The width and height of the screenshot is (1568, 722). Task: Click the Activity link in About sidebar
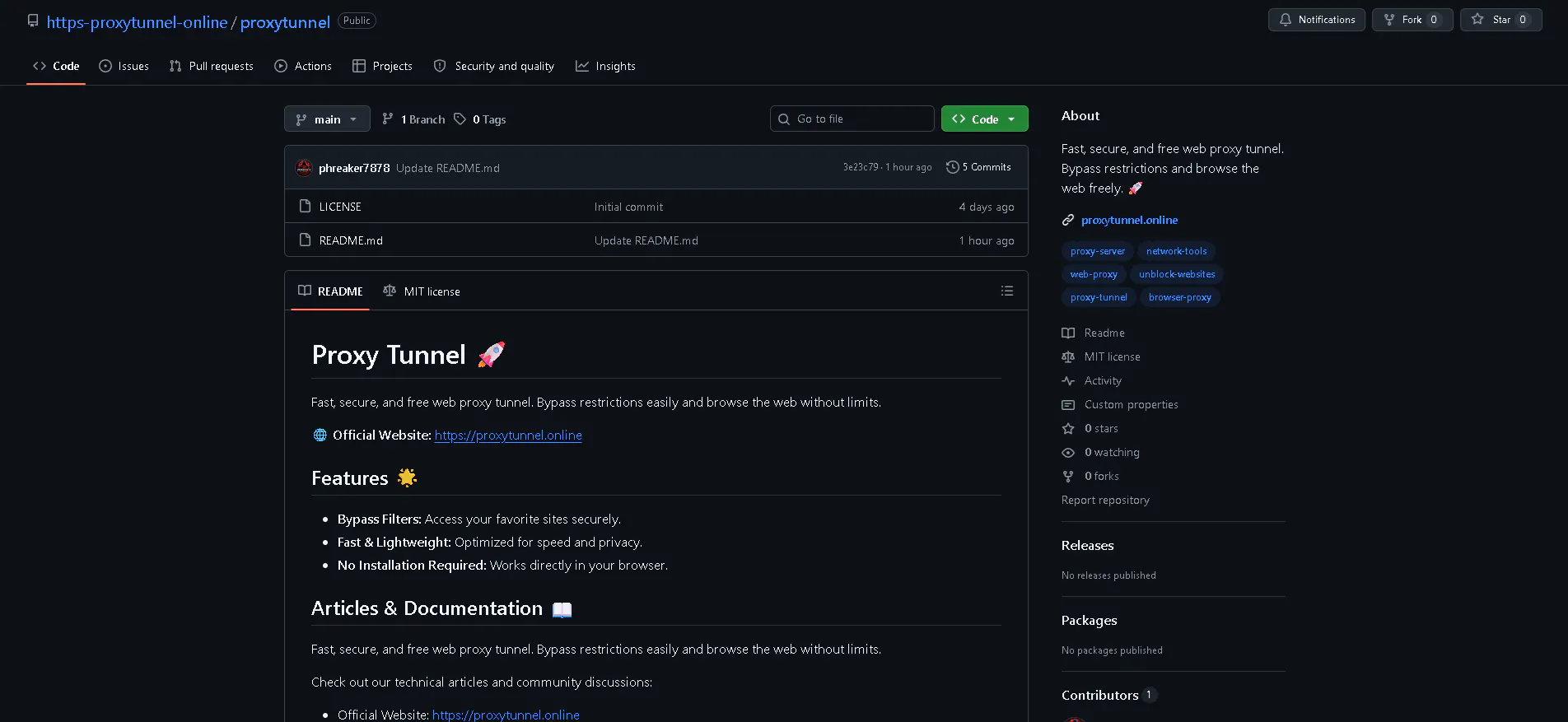tap(1103, 380)
